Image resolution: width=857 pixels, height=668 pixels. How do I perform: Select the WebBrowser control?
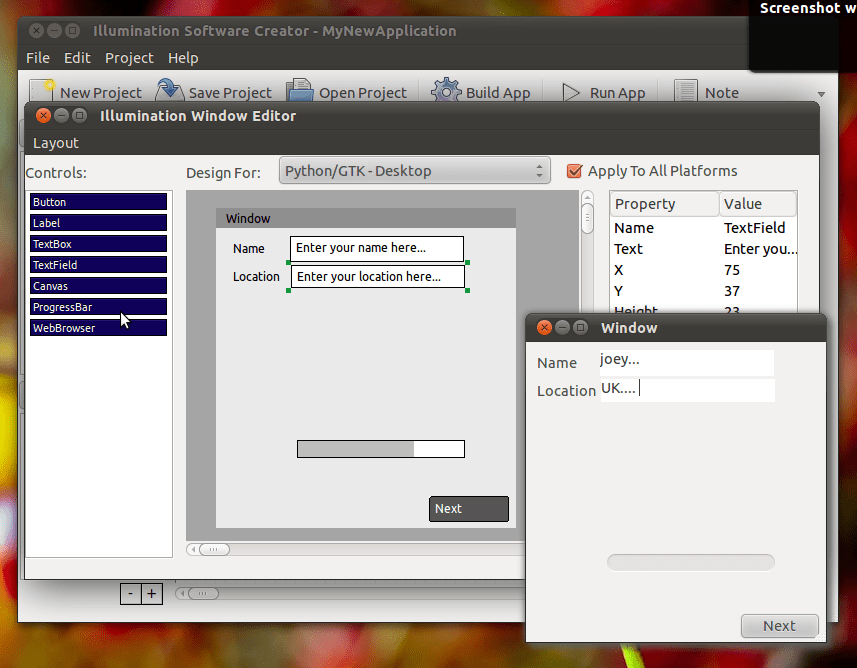pyautogui.click(x=98, y=327)
